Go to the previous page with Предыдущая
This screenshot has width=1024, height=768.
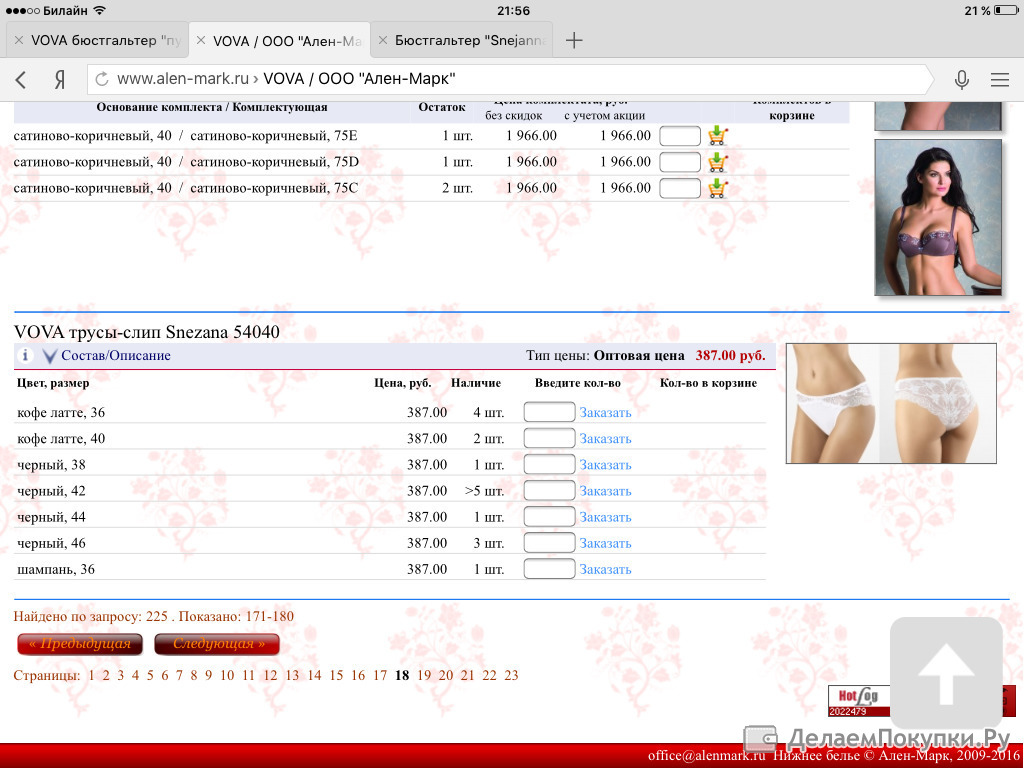pos(80,644)
